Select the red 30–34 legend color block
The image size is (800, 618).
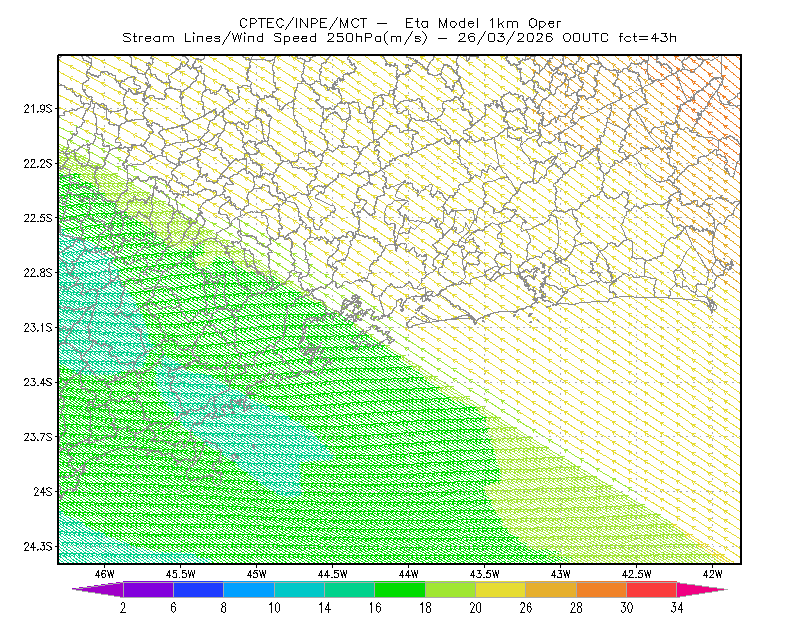point(651,589)
